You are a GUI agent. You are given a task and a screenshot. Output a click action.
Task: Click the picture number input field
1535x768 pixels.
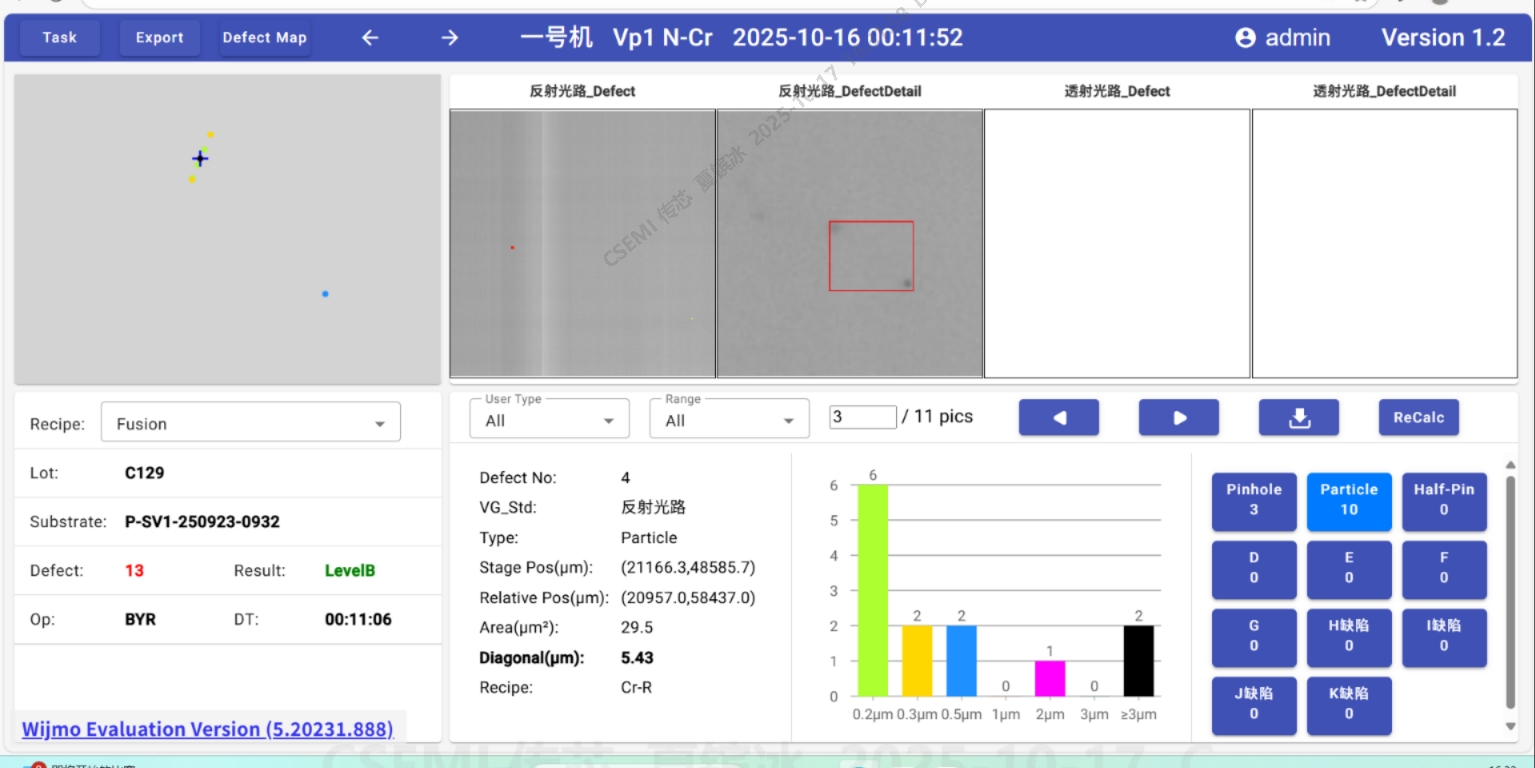click(862, 417)
